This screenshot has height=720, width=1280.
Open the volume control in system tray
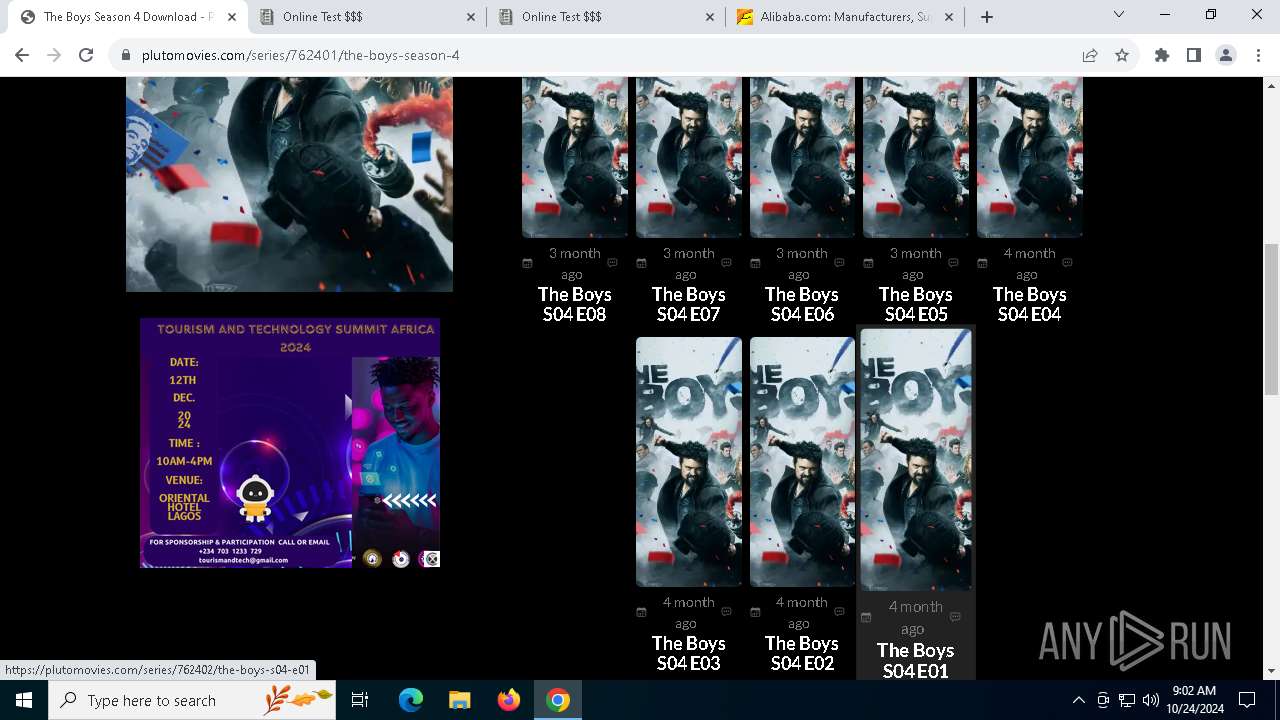[x=1150, y=700]
